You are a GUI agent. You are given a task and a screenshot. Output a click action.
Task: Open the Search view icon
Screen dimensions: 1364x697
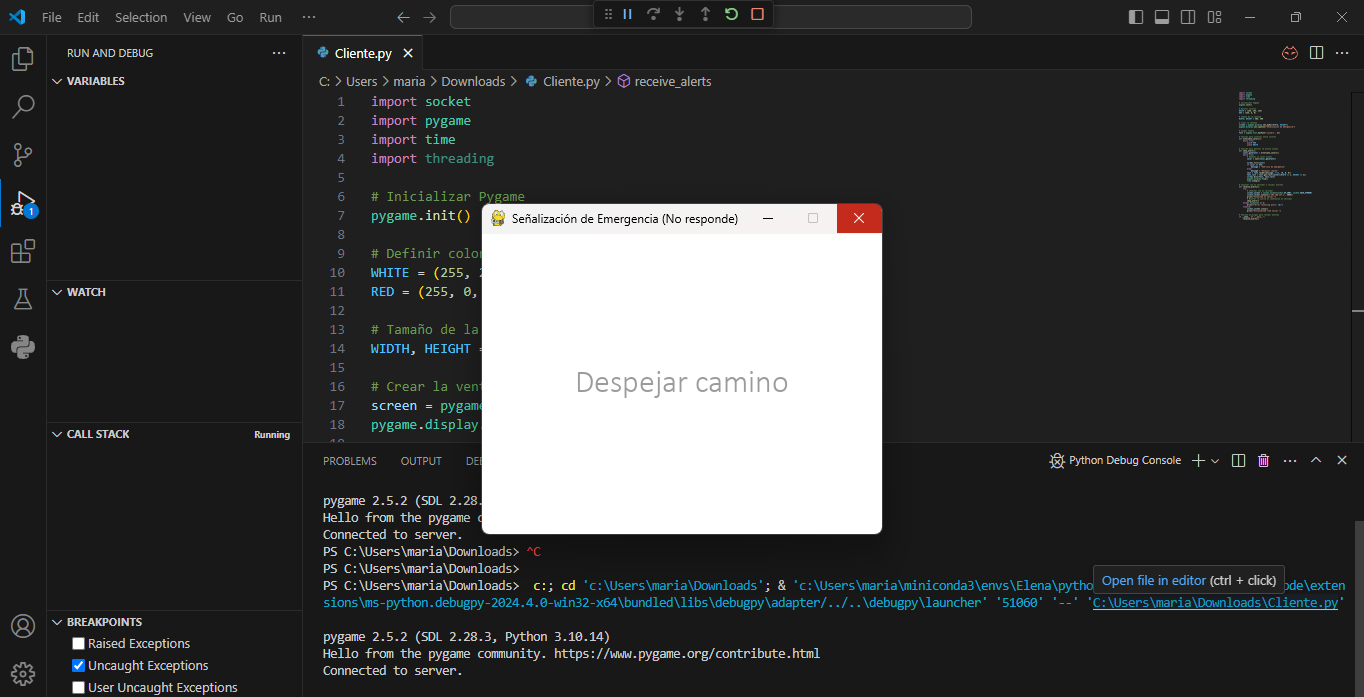click(x=22, y=107)
